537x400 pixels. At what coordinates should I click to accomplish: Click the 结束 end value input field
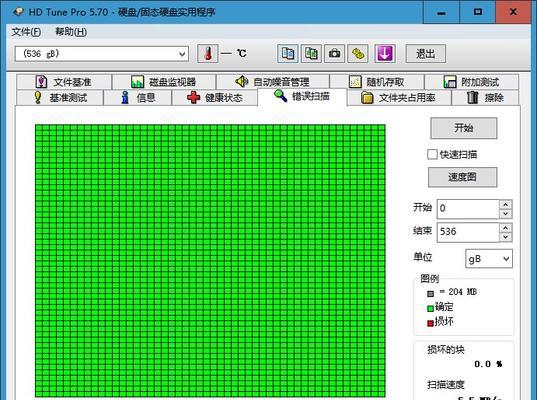click(x=468, y=232)
